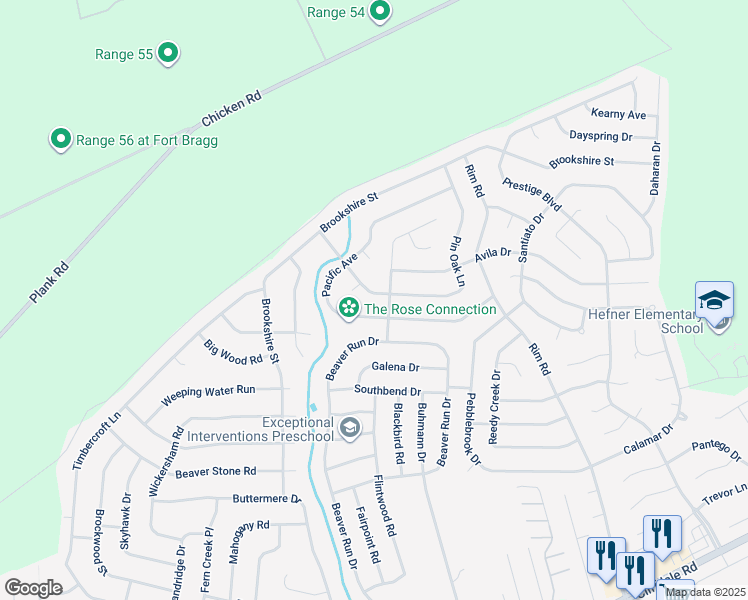Image resolution: width=748 pixels, height=600 pixels.
Task: Click the Chicken Rd road label
Action: pyautogui.click(x=232, y=109)
